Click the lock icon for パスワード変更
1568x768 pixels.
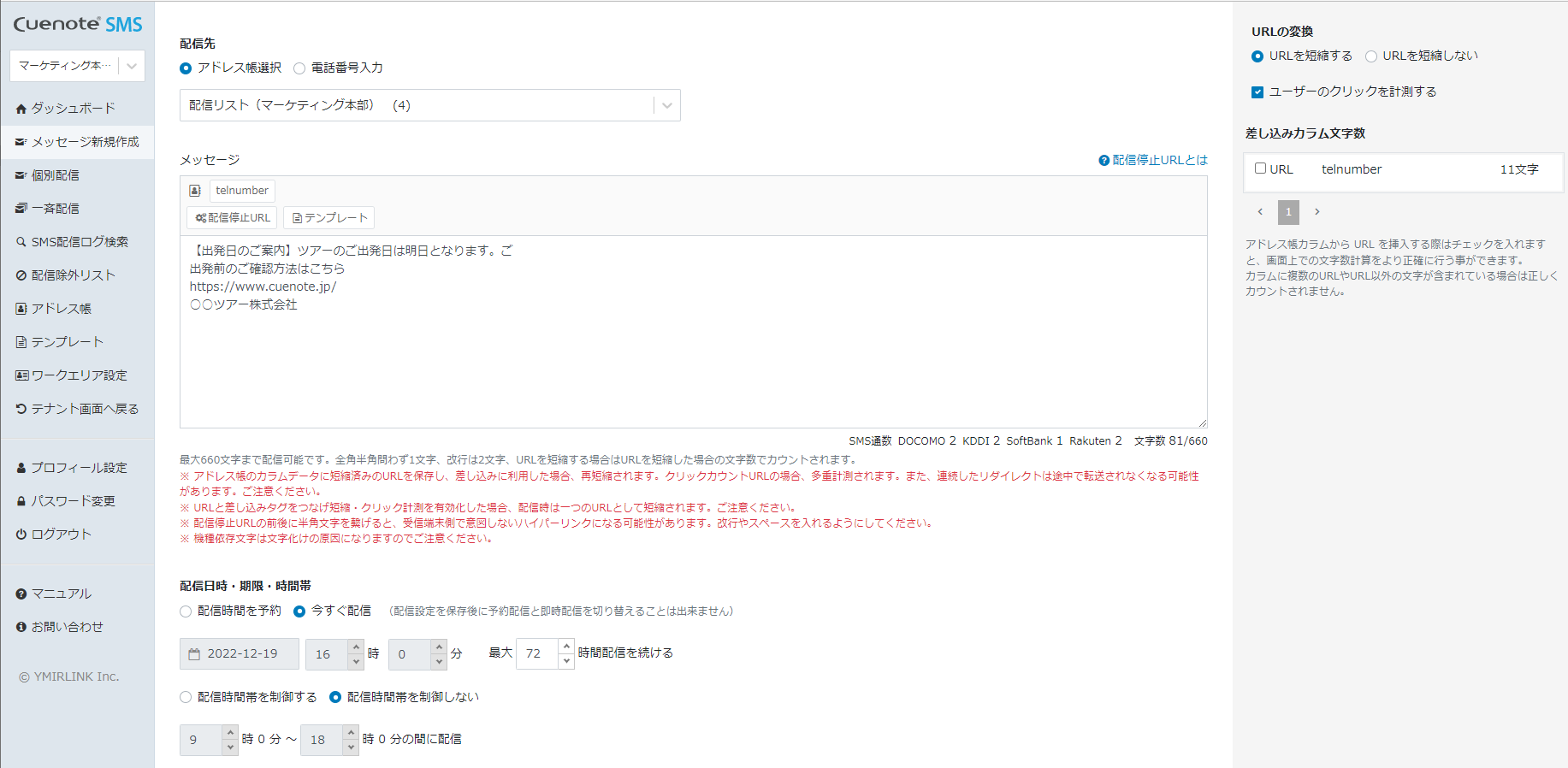click(x=21, y=501)
